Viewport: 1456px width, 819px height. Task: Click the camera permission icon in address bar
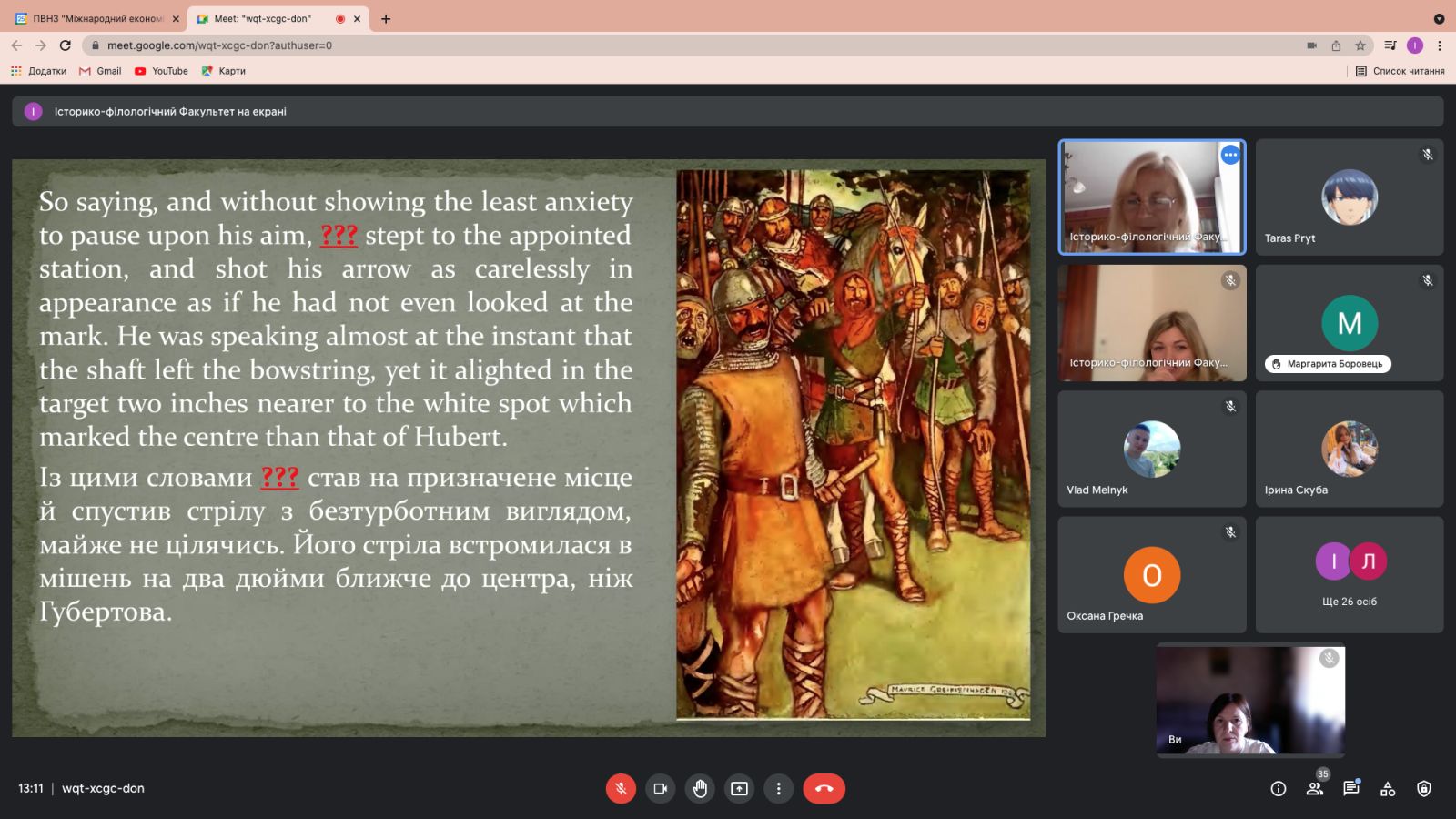(x=1311, y=45)
